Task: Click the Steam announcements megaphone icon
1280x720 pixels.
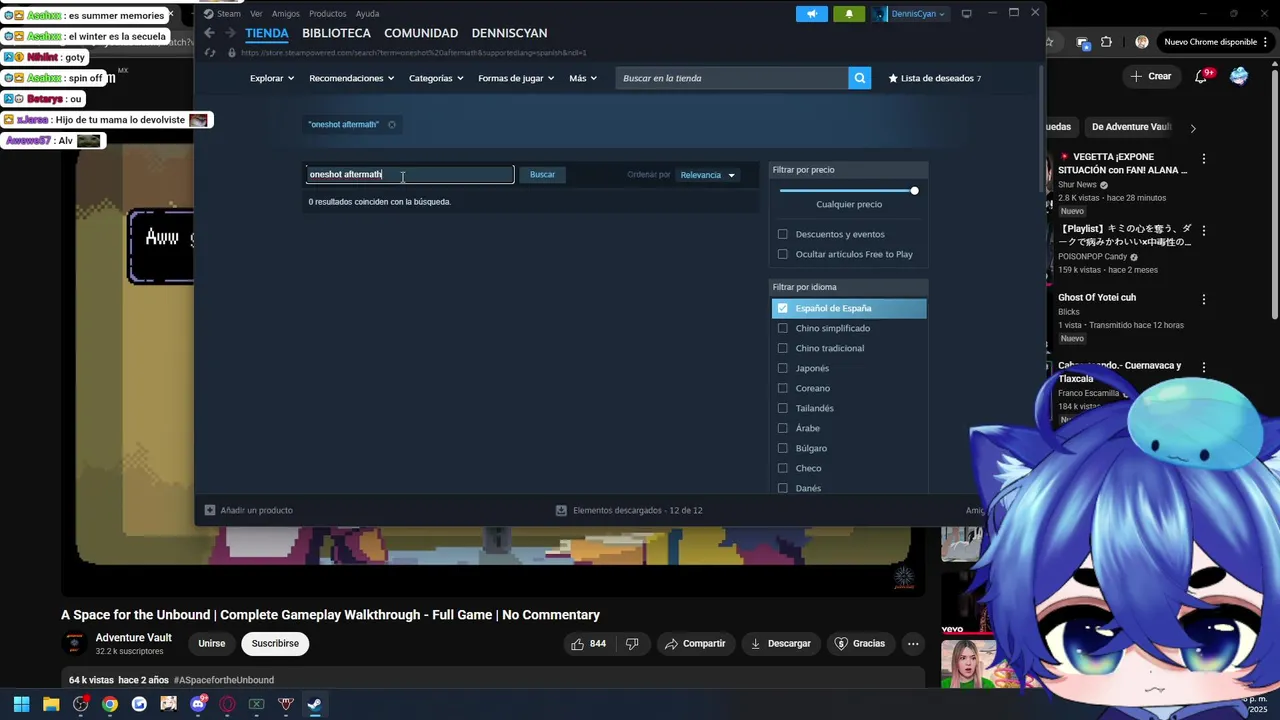Action: 812,14
